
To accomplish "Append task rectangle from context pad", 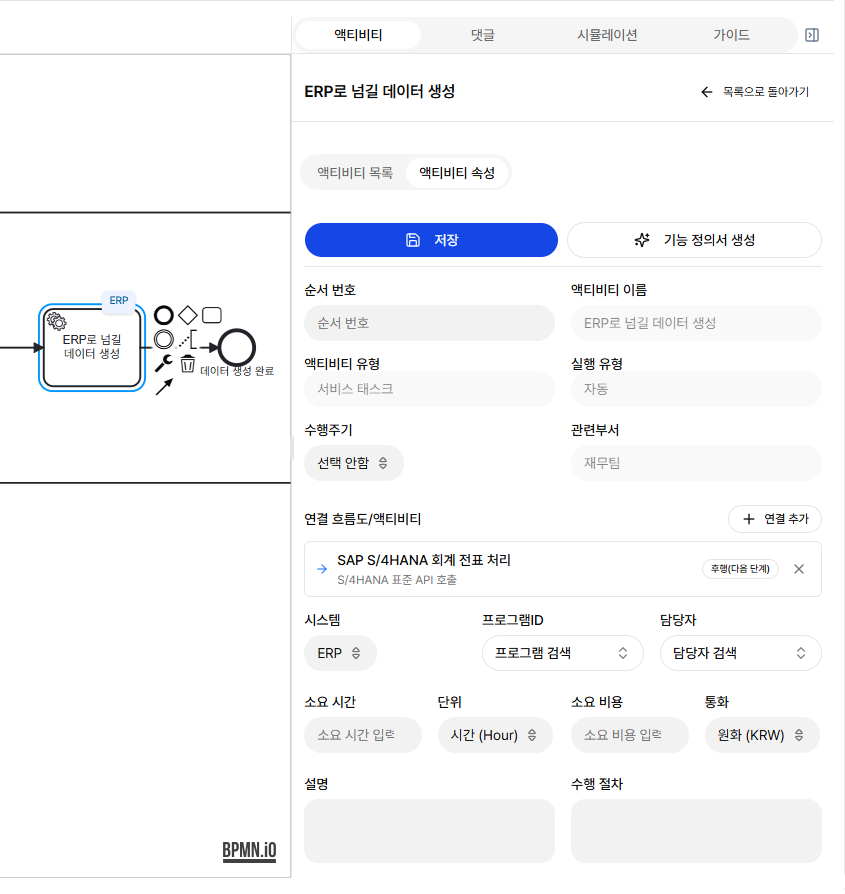I will [212, 315].
